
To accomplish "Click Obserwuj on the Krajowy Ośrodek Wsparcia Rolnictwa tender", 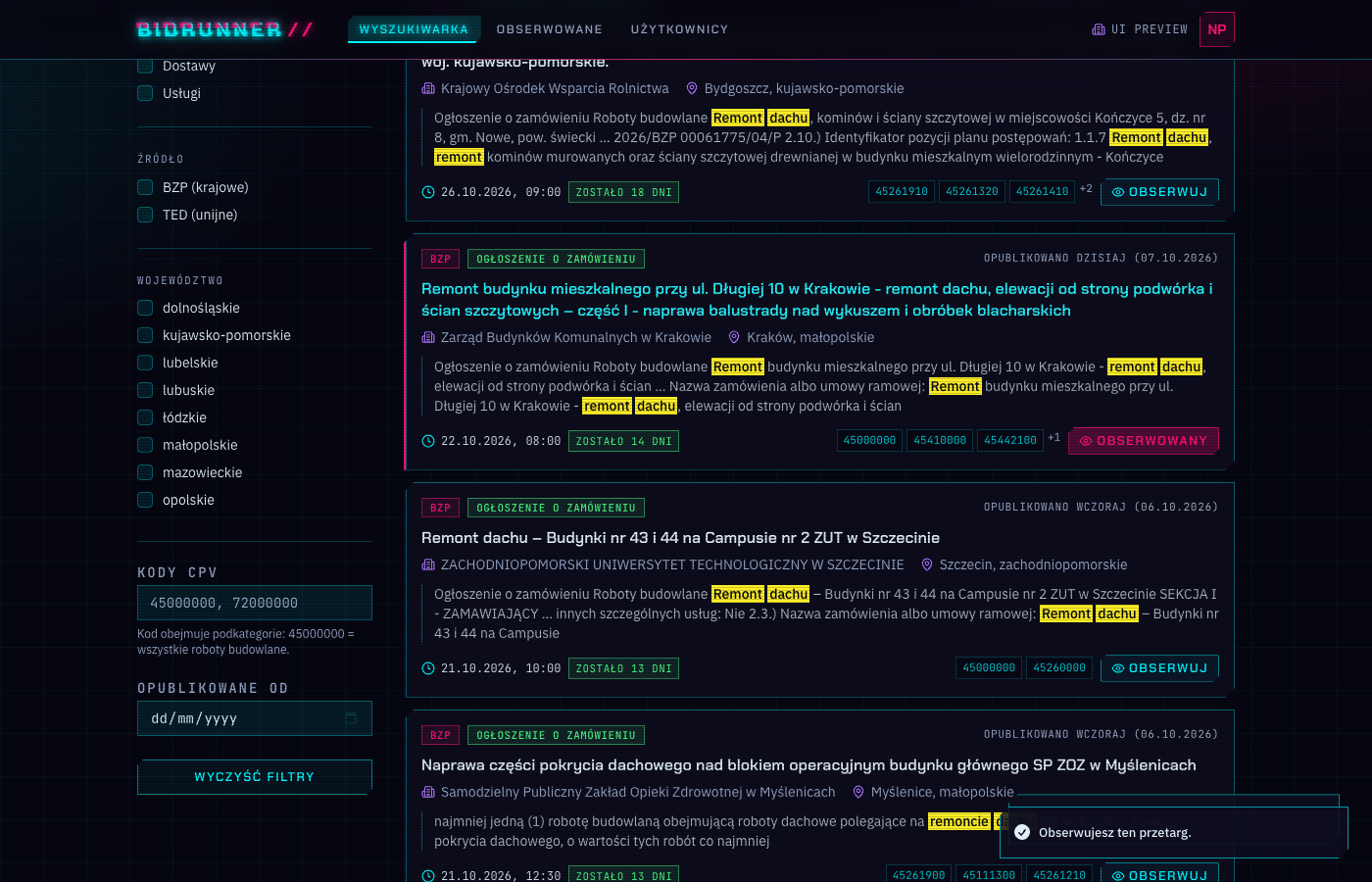I will point(1160,192).
